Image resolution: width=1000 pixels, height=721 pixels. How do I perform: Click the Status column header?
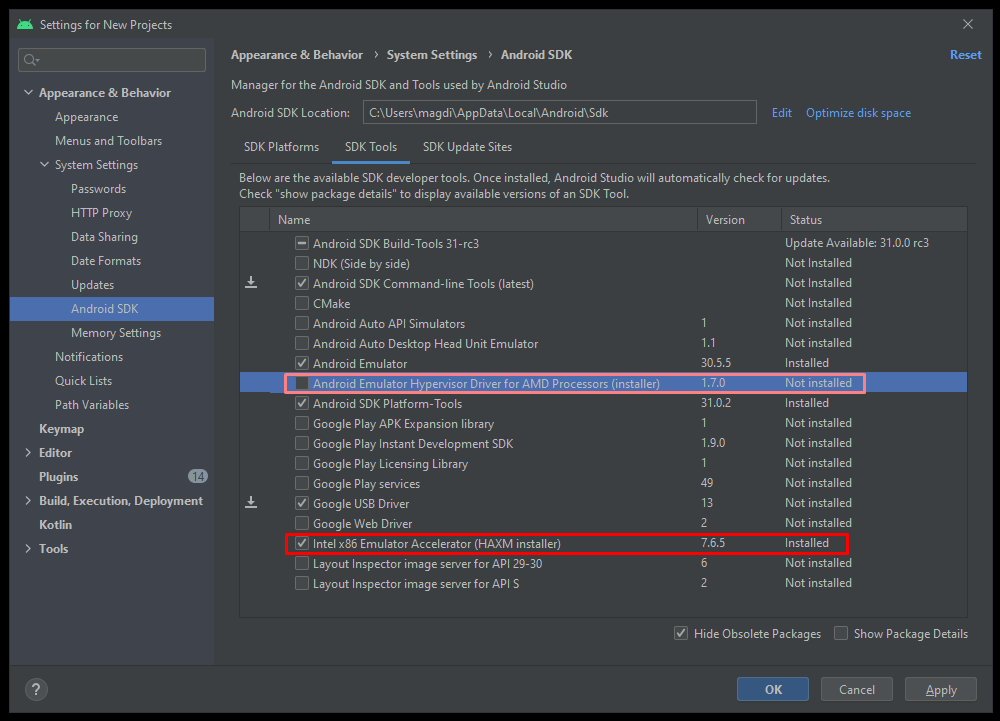[874, 219]
